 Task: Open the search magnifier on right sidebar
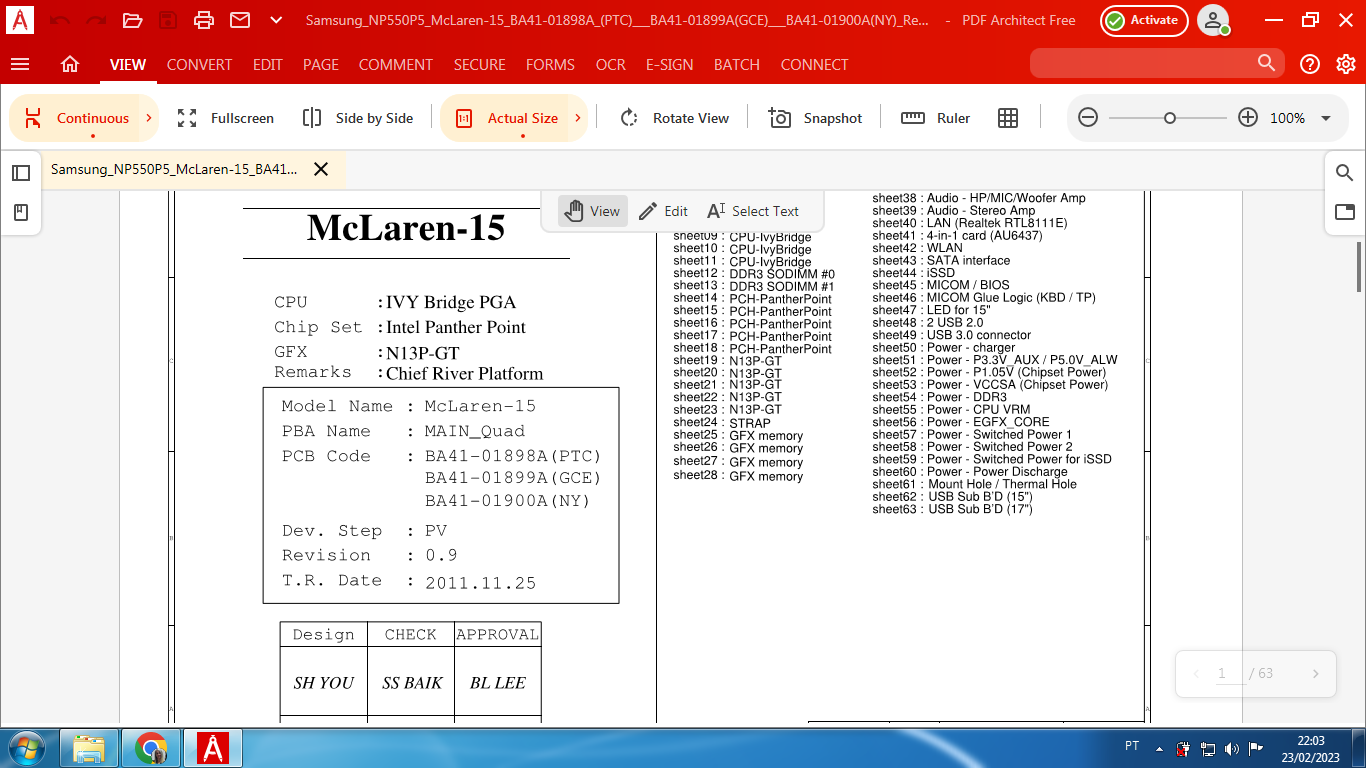(x=1345, y=173)
